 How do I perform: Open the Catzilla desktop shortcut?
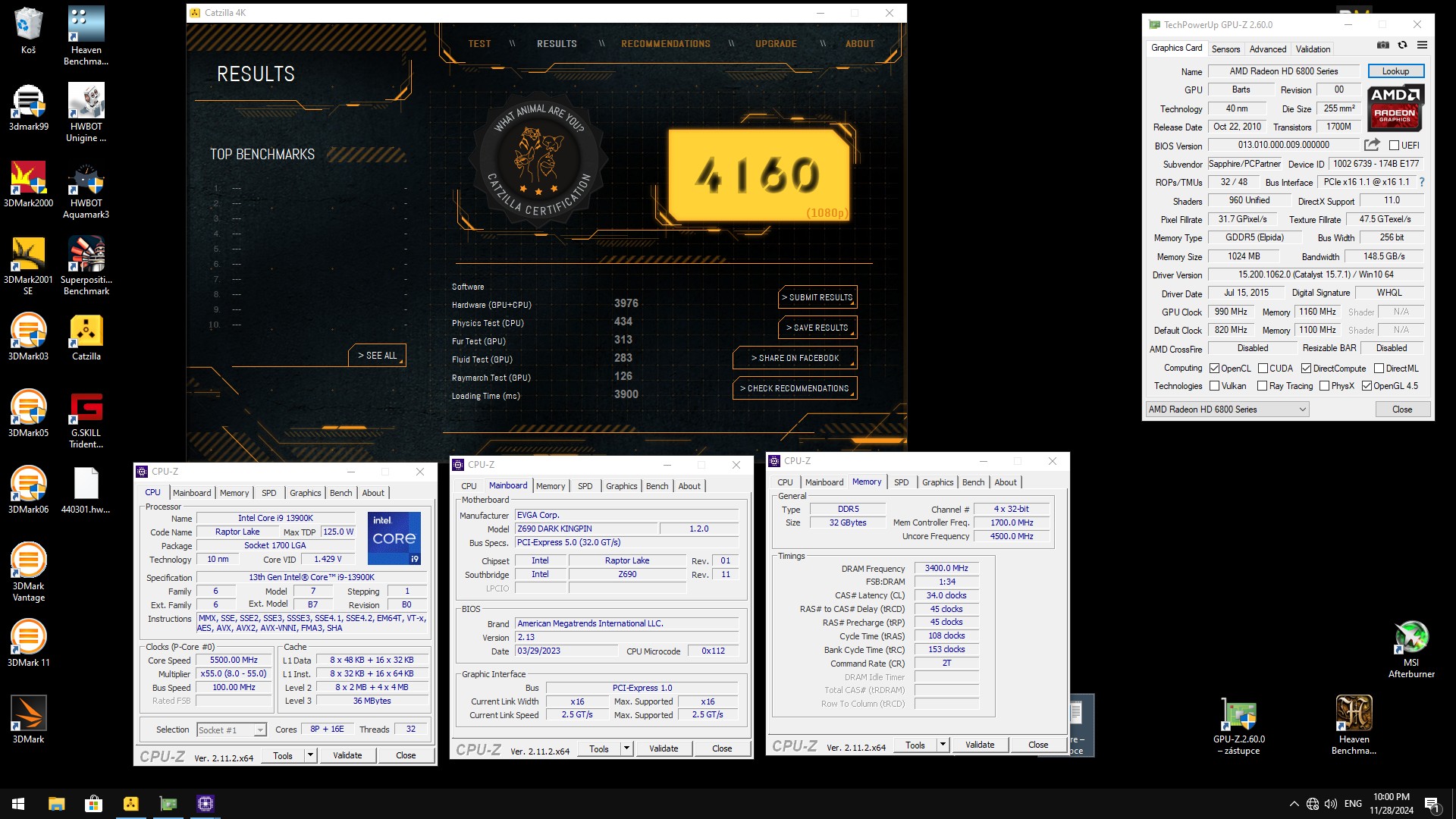[86, 337]
